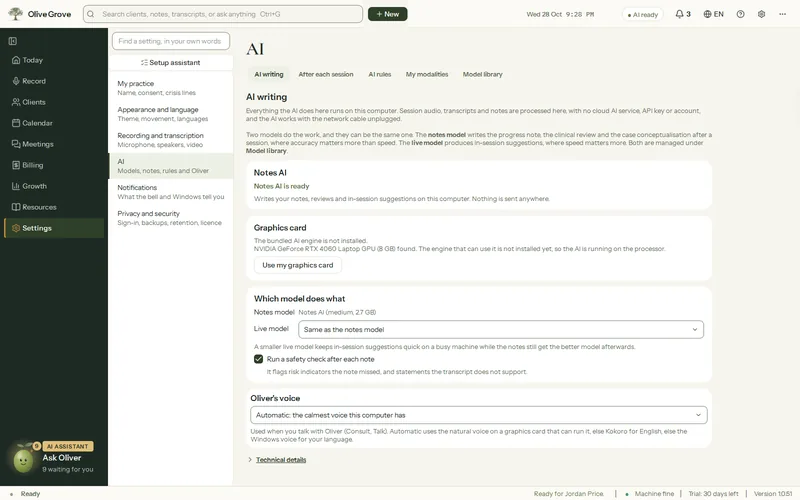The height and width of the screenshot is (500, 800).
Task: Open Privacy and security settings
Action: tap(171, 218)
